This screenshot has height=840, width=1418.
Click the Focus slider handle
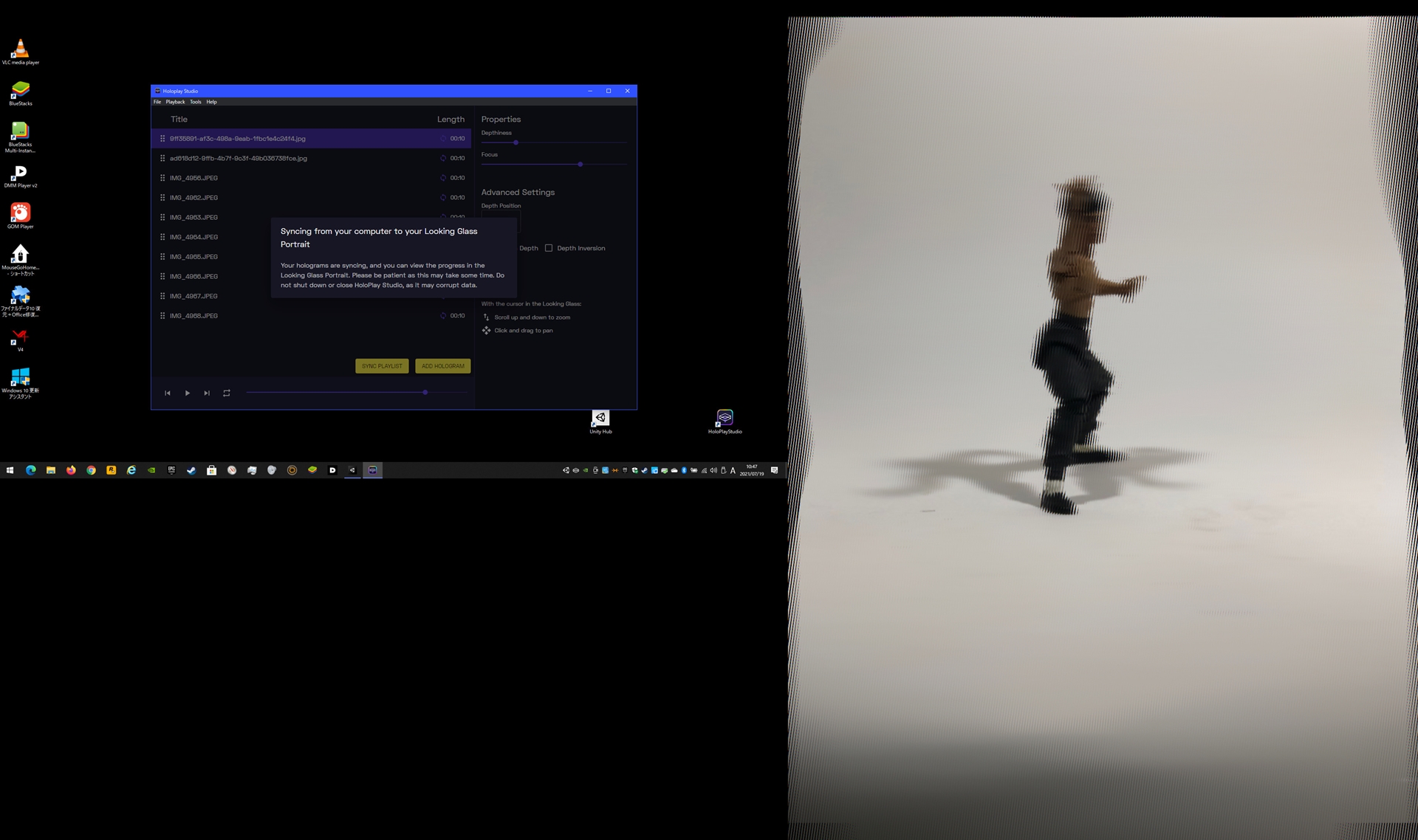tap(580, 164)
